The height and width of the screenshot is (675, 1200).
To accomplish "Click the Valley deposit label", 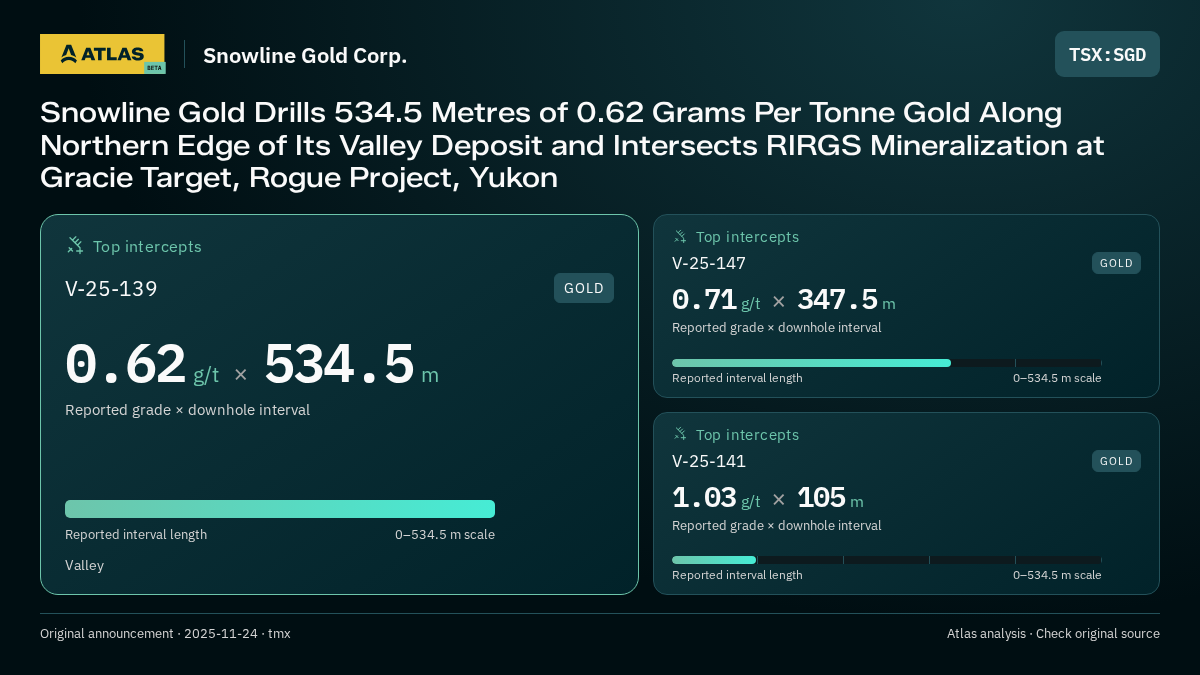I will 84,566.
